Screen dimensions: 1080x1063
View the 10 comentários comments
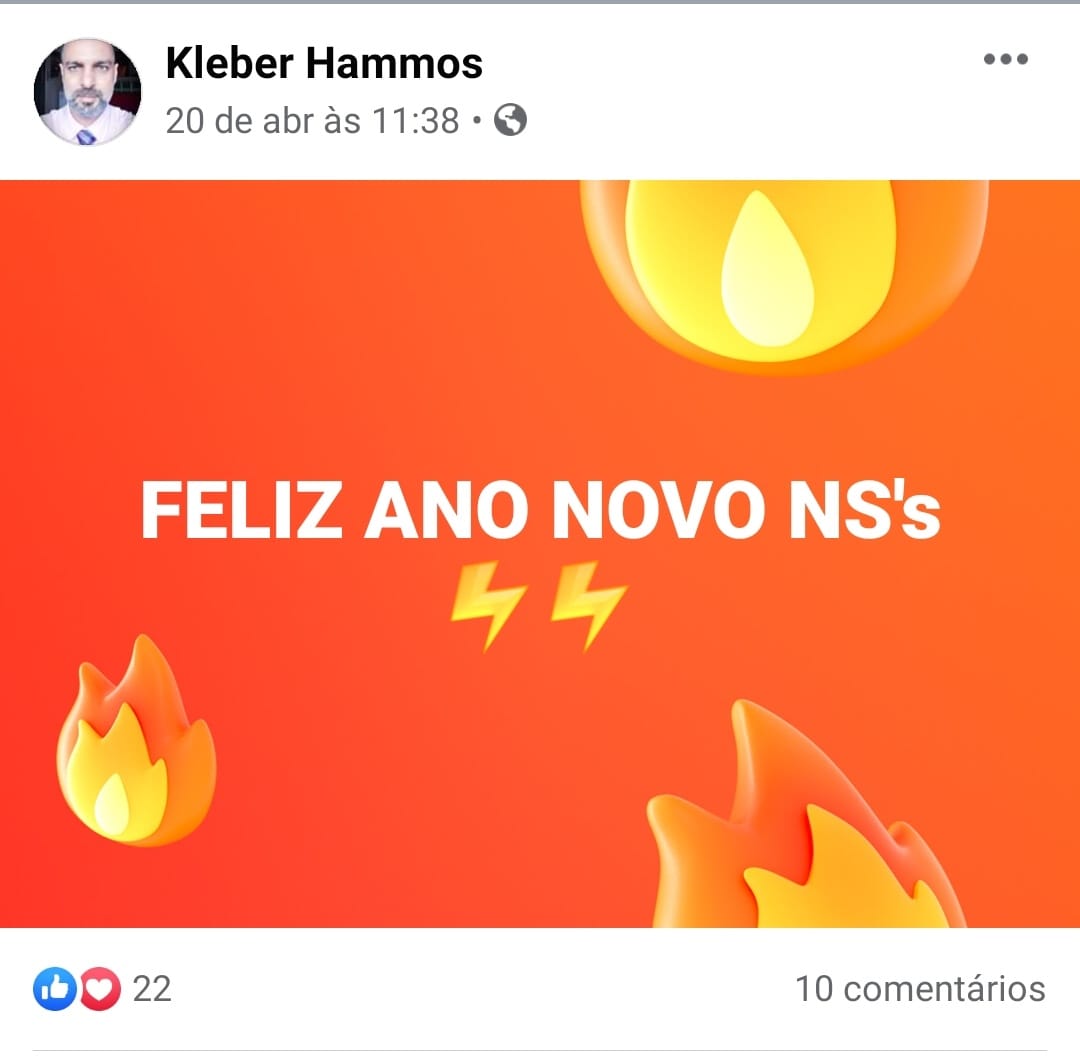[920, 989]
